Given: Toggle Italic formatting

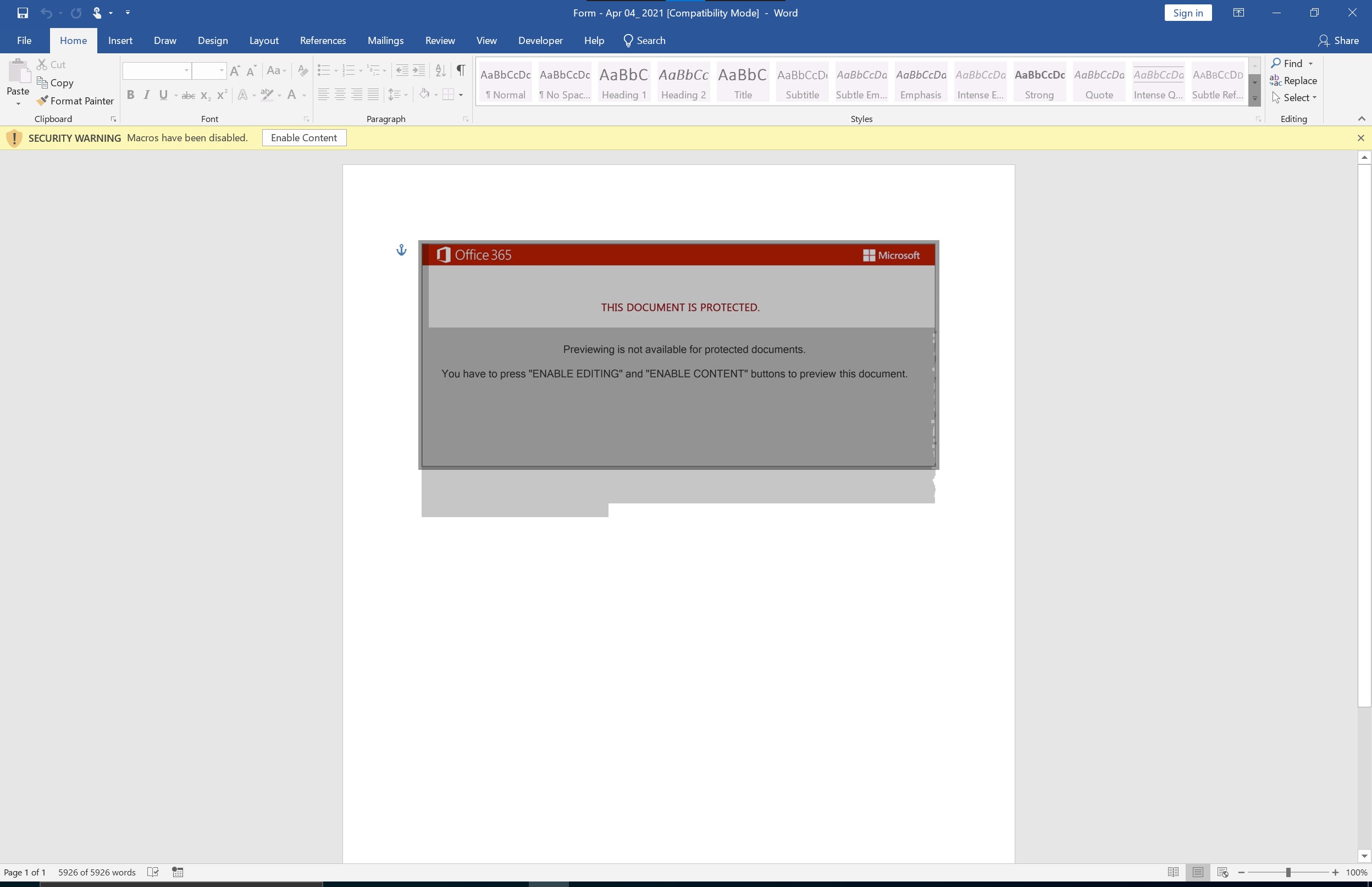Looking at the screenshot, I should pos(147,95).
